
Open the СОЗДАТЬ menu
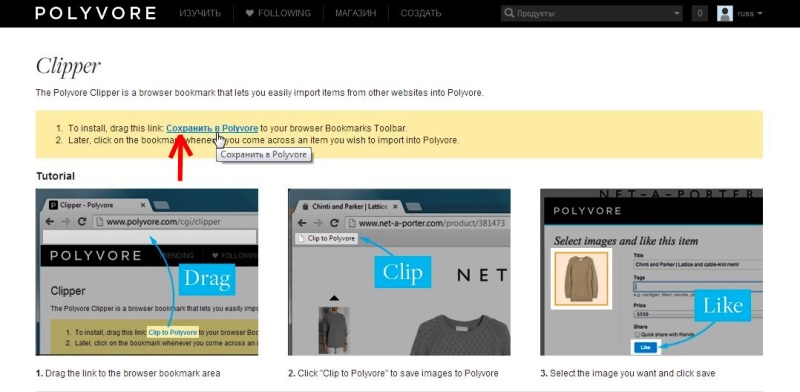421,13
